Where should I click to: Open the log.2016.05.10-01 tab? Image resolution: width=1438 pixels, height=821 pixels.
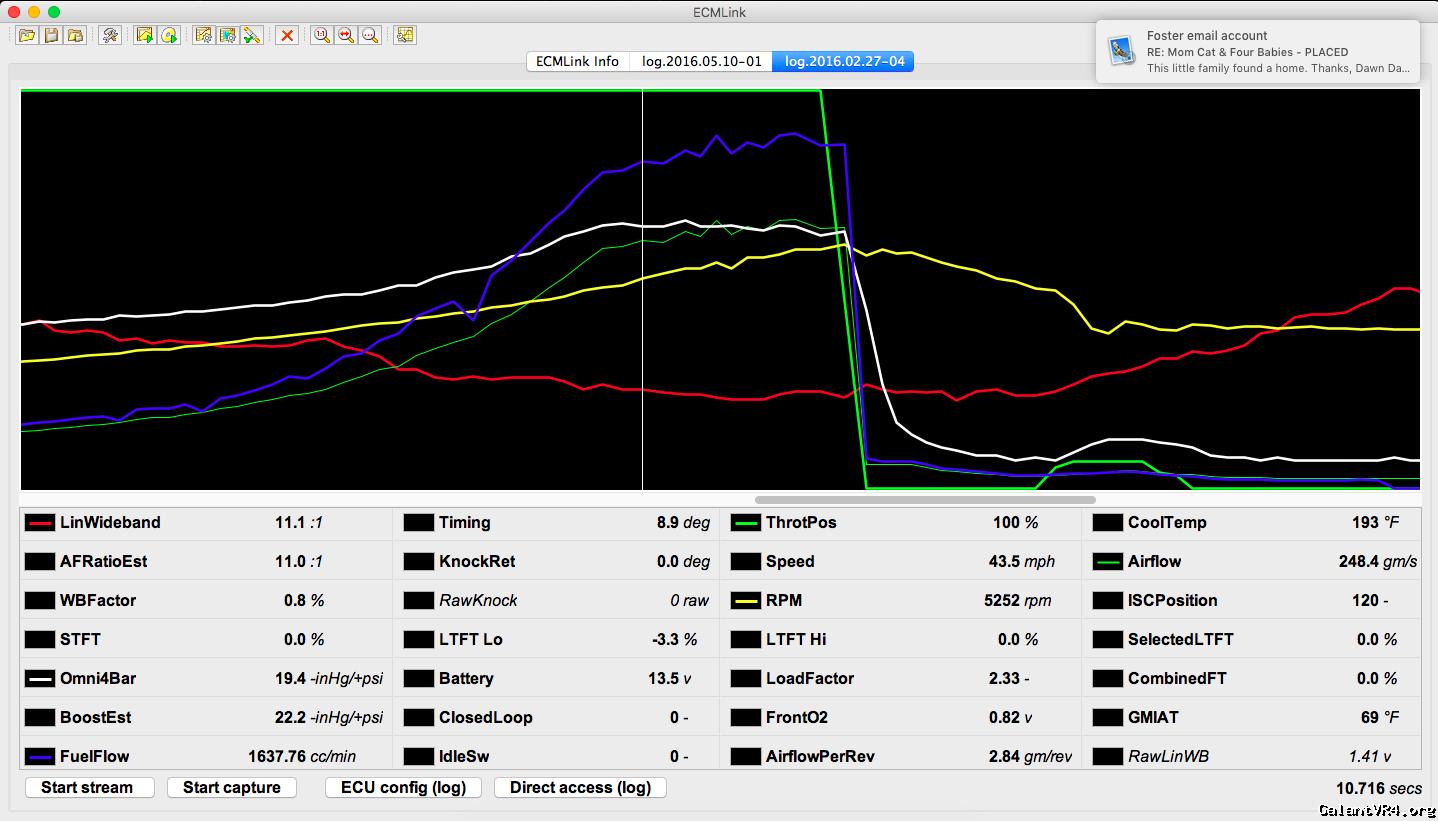pyautogui.click(x=701, y=61)
